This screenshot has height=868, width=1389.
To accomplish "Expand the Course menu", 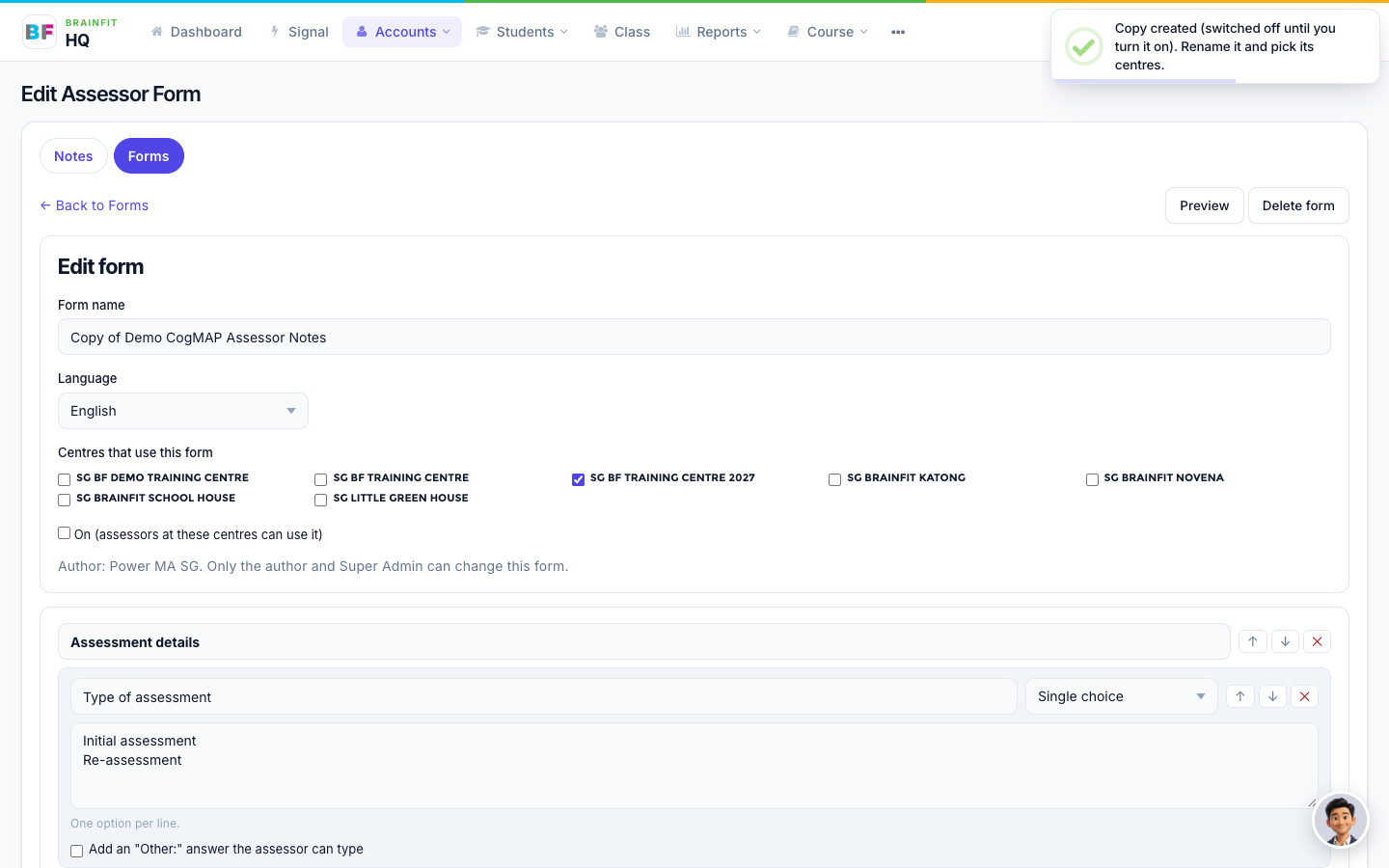I will point(828,32).
